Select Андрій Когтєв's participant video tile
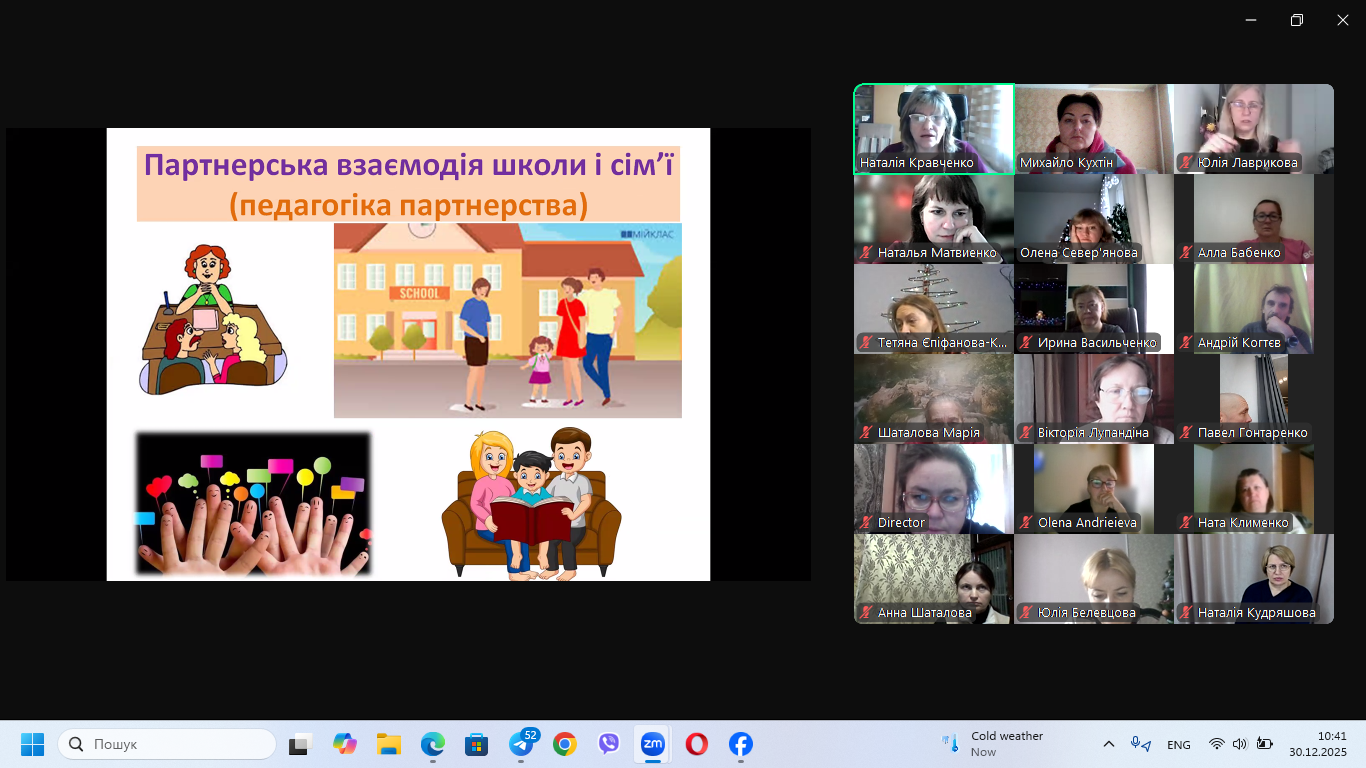 coord(1254,309)
